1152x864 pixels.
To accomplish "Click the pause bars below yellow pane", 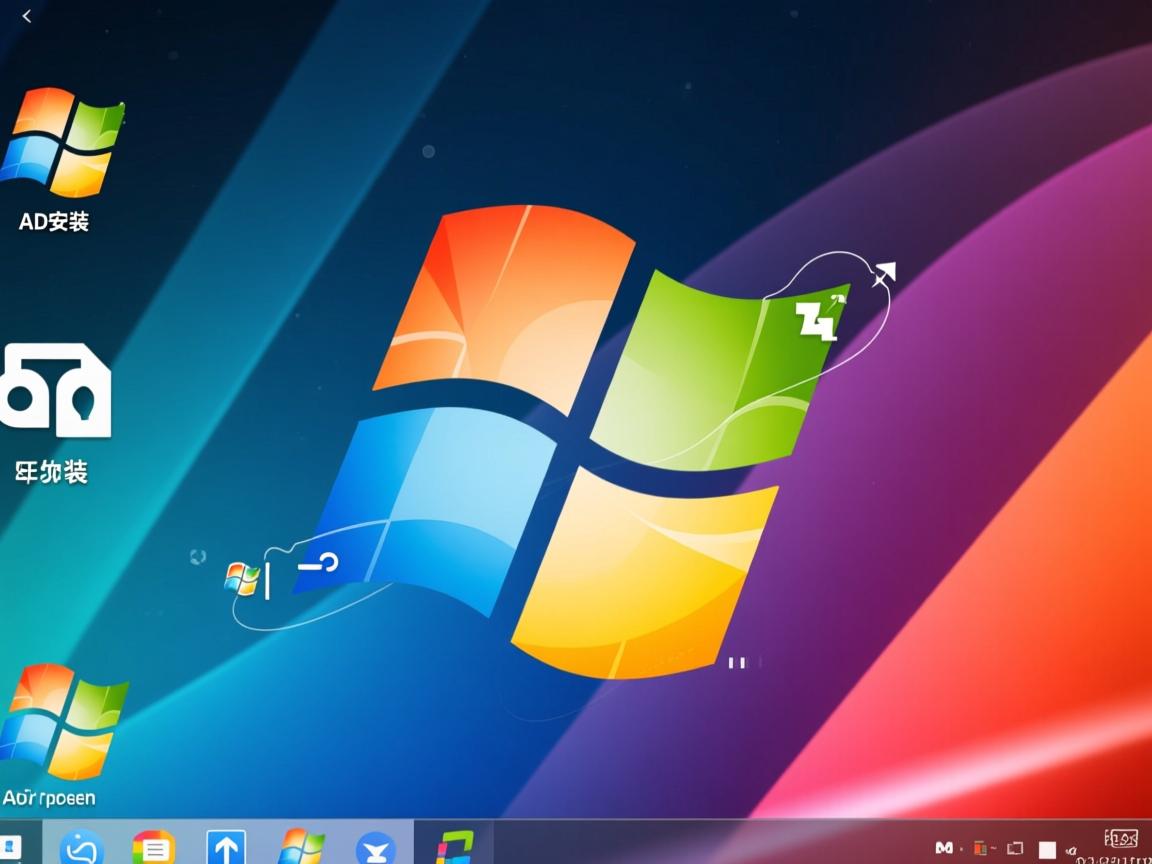I will (738, 662).
